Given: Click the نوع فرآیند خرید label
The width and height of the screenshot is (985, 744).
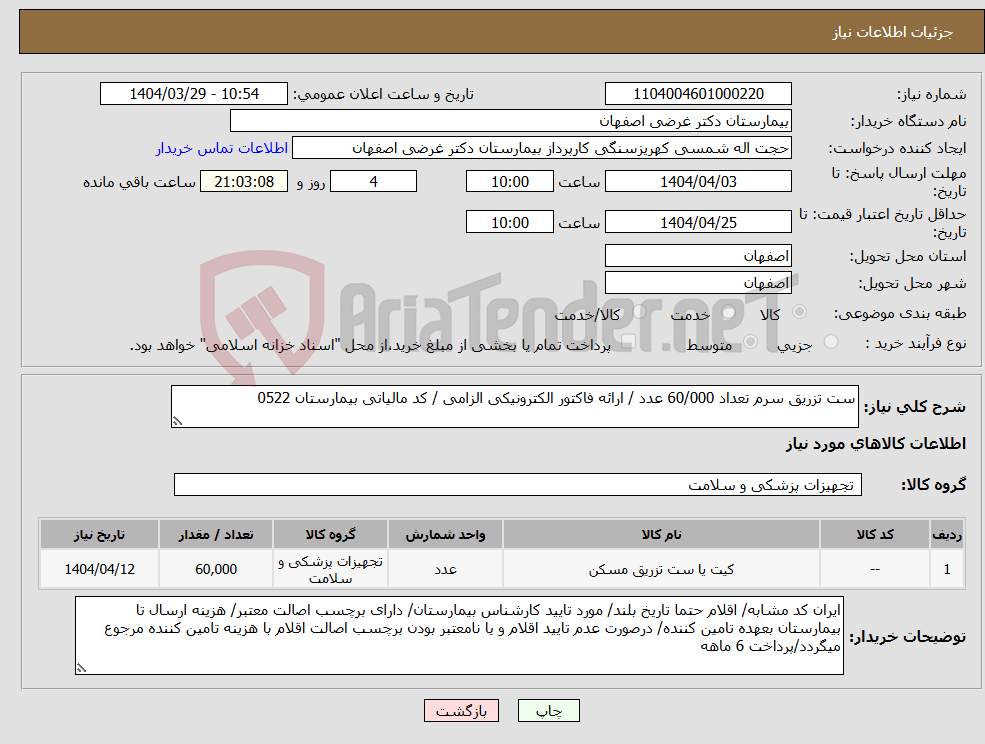Looking at the screenshot, I should [915, 342].
